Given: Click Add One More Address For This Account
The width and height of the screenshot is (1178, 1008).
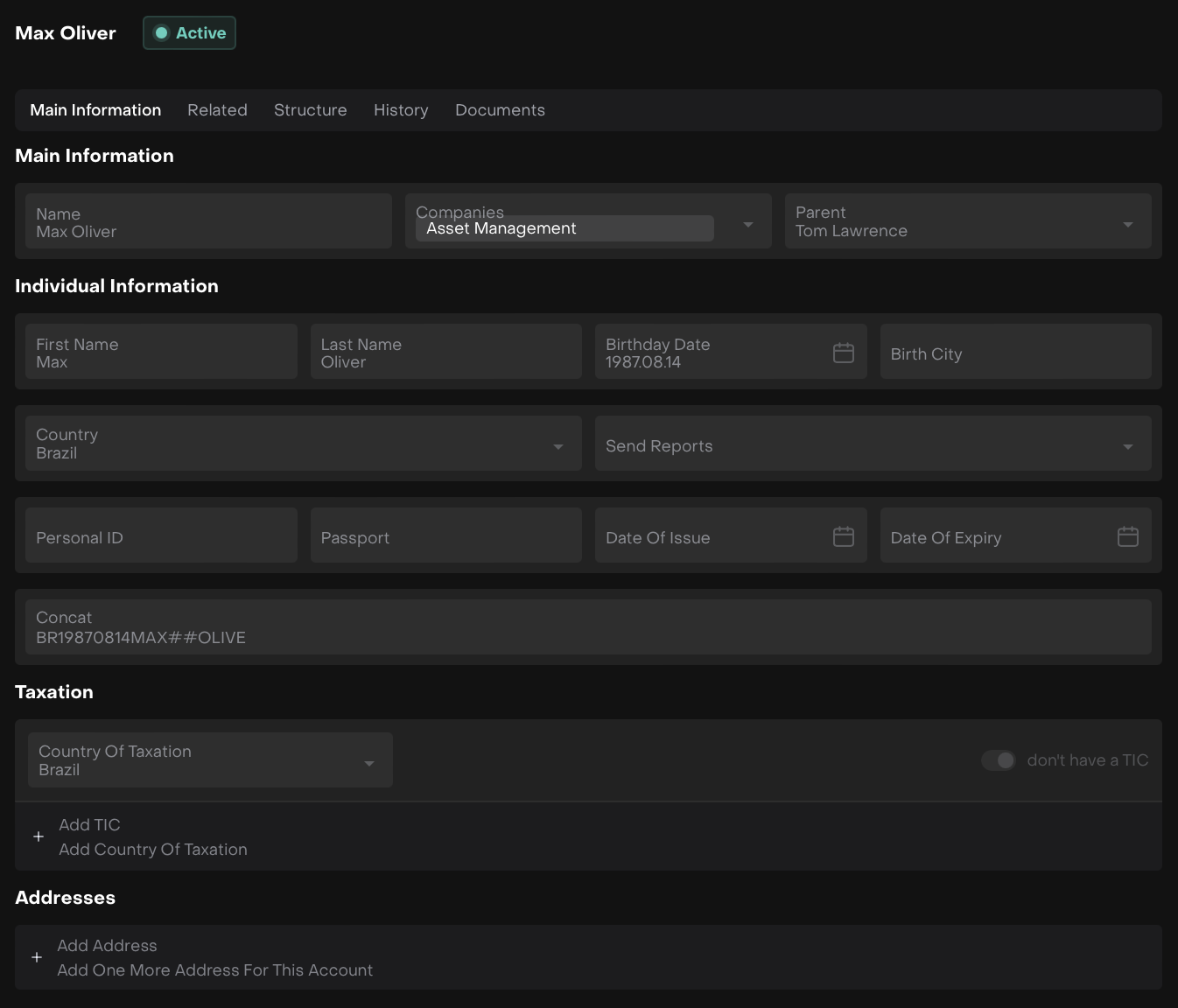Looking at the screenshot, I should tap(214, 970).
